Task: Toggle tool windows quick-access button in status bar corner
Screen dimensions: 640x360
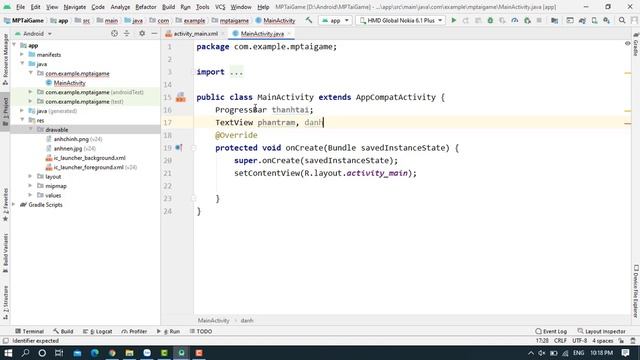Action: 5,341
